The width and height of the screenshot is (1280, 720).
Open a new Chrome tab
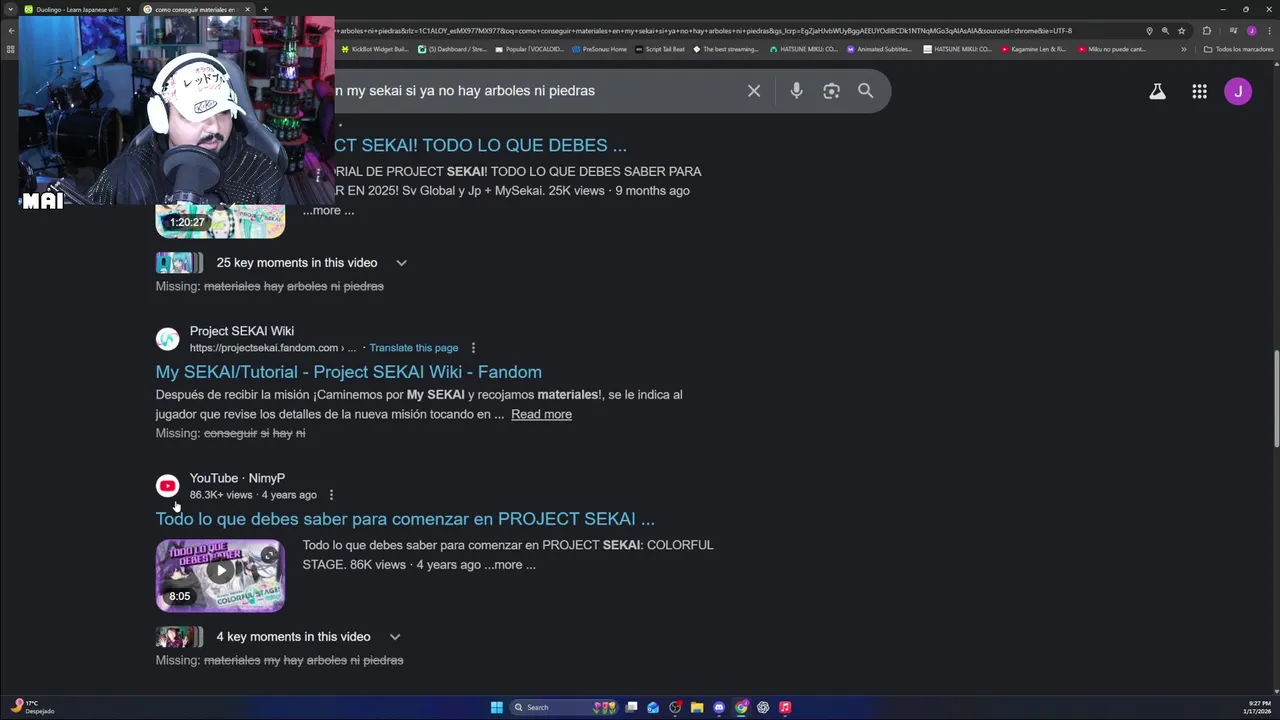[265, 9]
